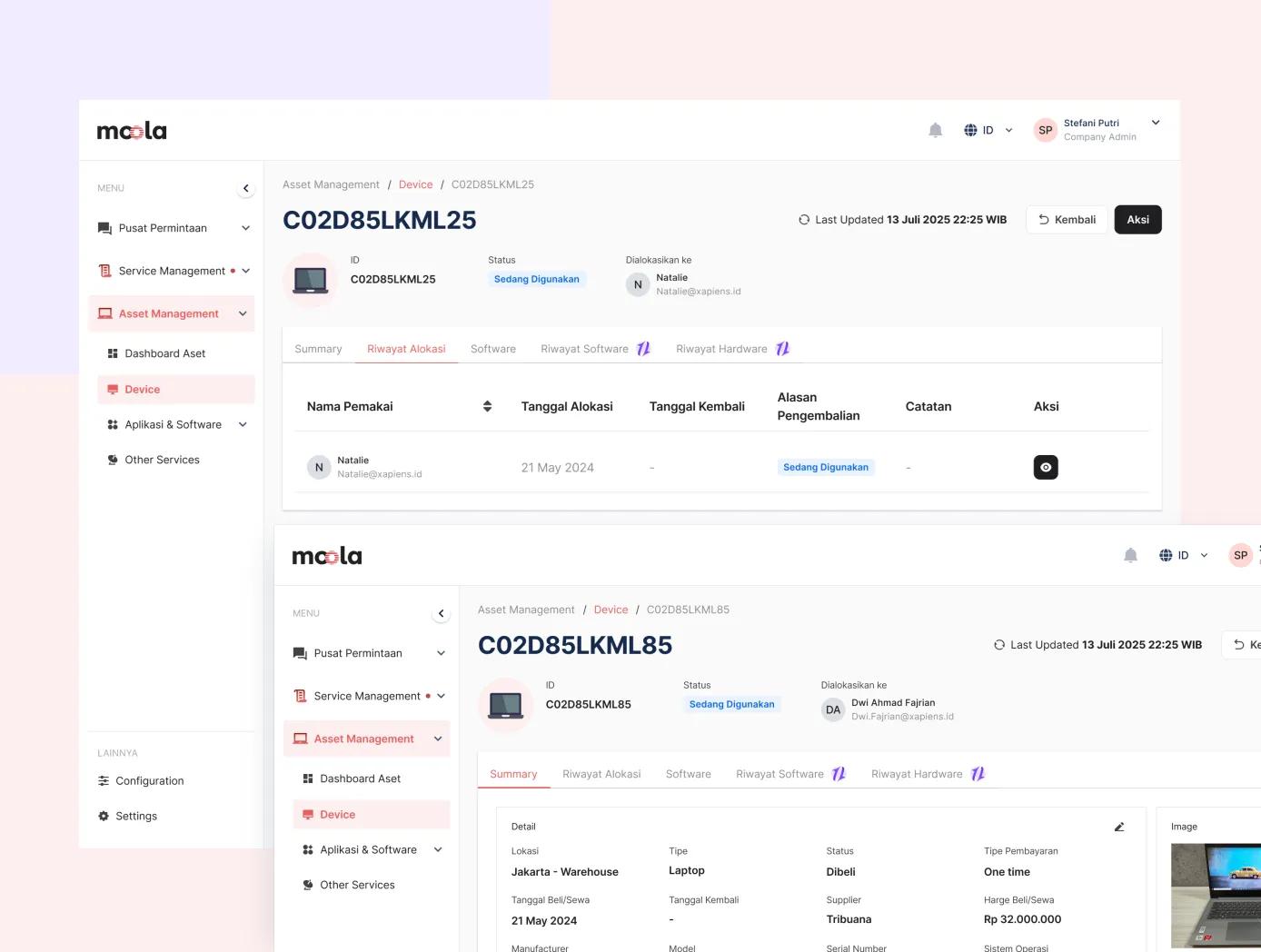Click the black Aksi button
This screenshot has height=952, width=1261.
(x=1137, y=220)
